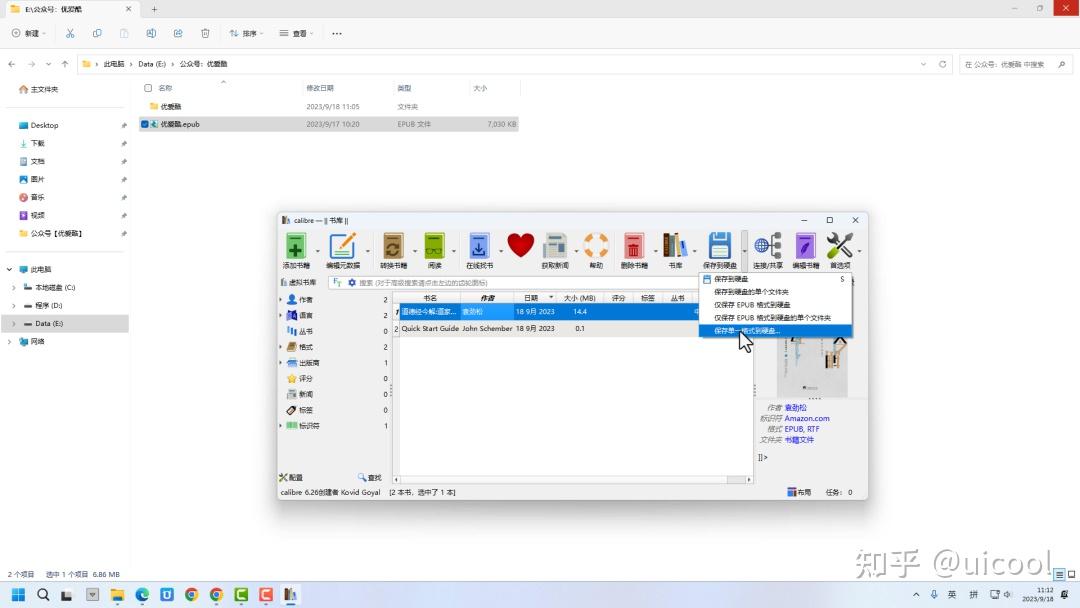
Task: Click the Explorer tab E:\公众号：优爱酷
Action: [x=71, y=9]
